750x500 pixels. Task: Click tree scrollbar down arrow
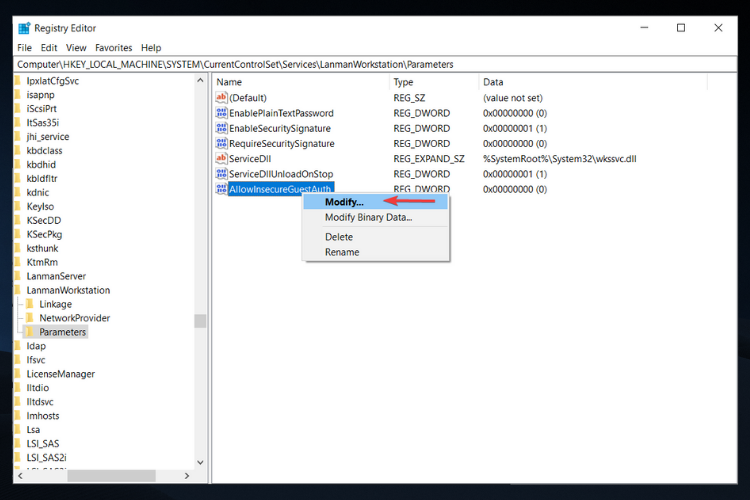(200, 463)
